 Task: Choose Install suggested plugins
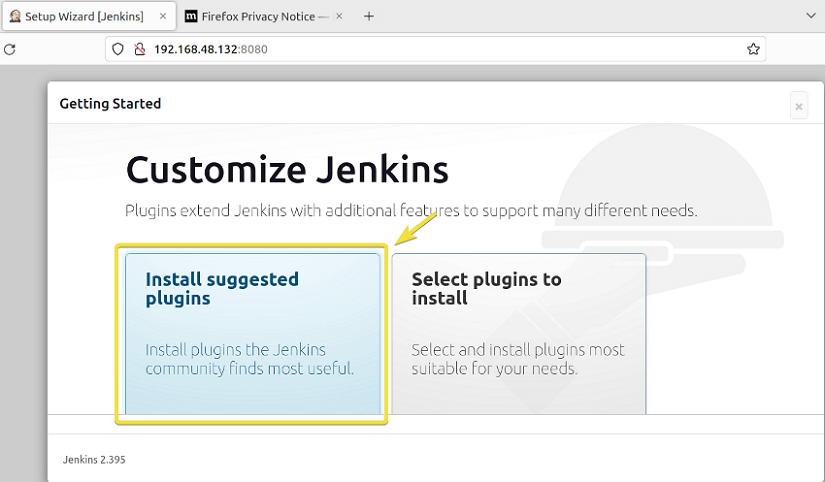pyautogui.click(x=253, y=334)
